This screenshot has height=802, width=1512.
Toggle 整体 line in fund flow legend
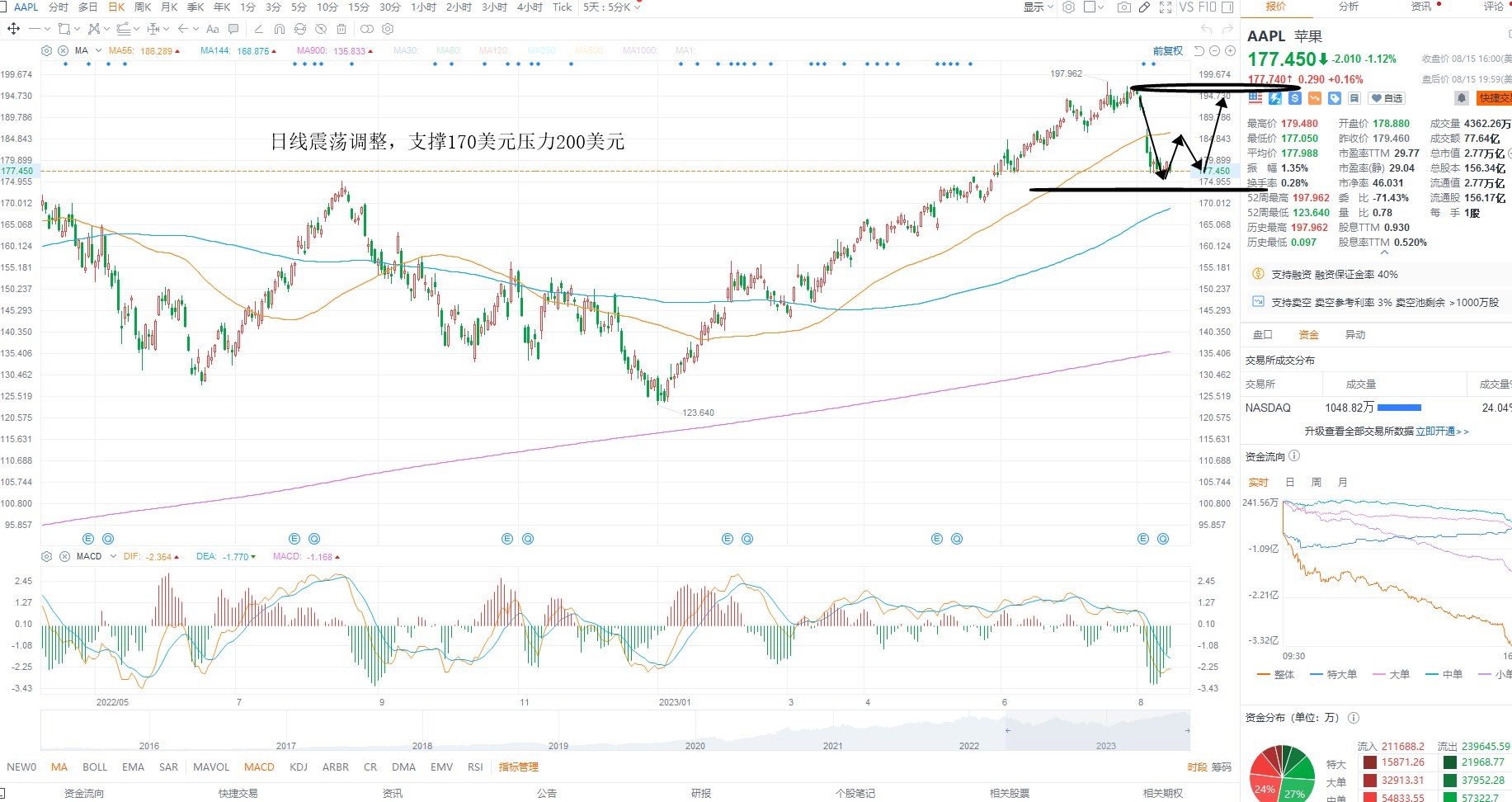1275,675
